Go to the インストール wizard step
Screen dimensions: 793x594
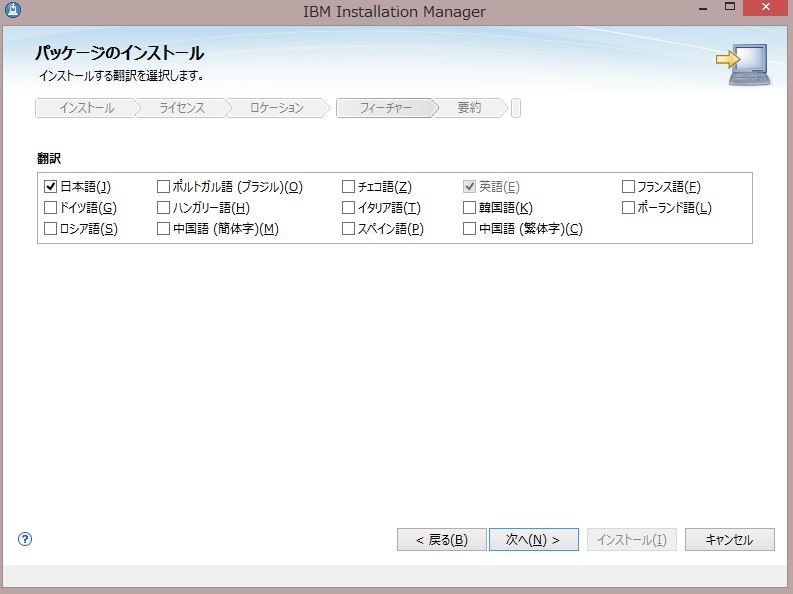86,108
